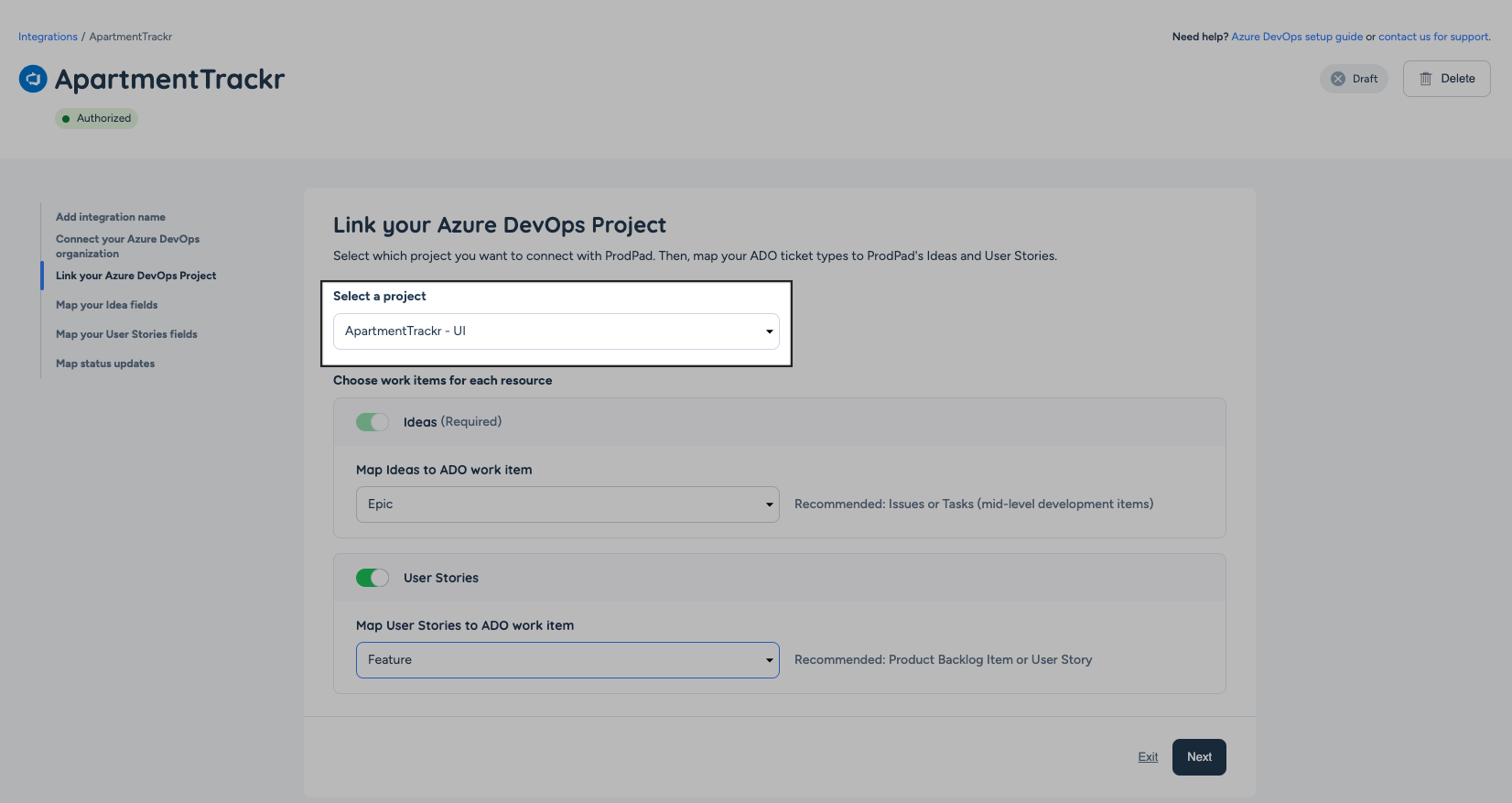Go to Add integration name step

pyautogui.click(x=111, y=217)
